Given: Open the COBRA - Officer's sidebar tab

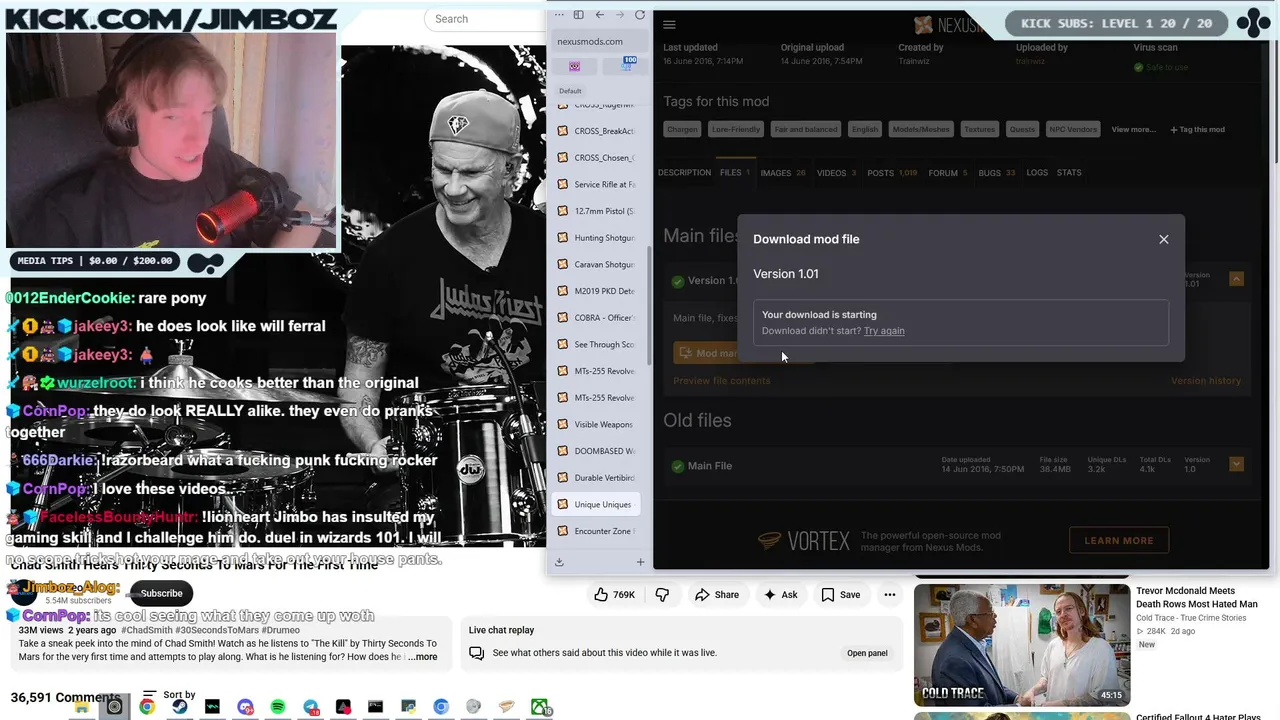Looking at the screenshot, I should (598, 318).
